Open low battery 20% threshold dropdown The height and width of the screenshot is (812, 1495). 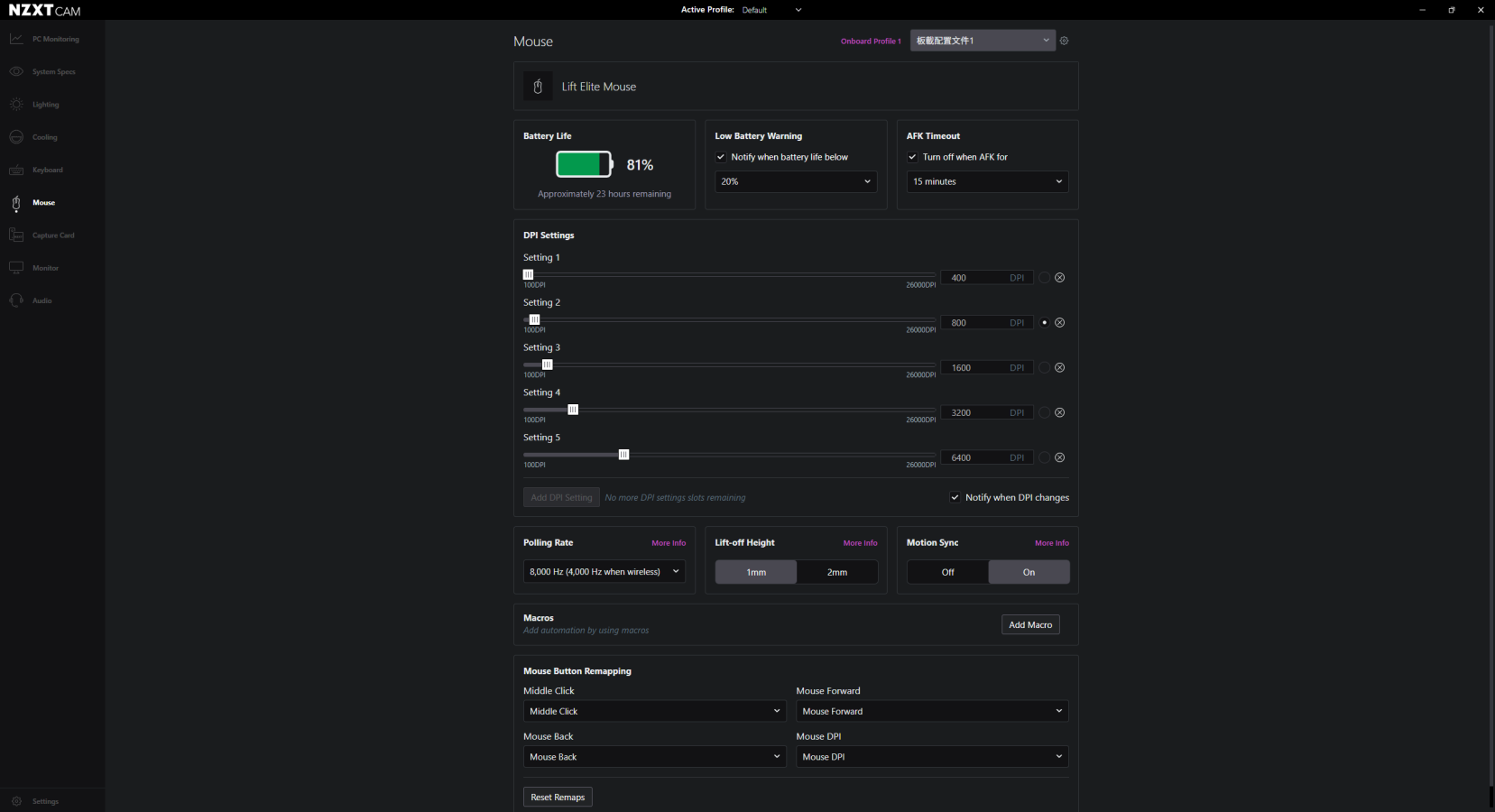pos(796,181)
